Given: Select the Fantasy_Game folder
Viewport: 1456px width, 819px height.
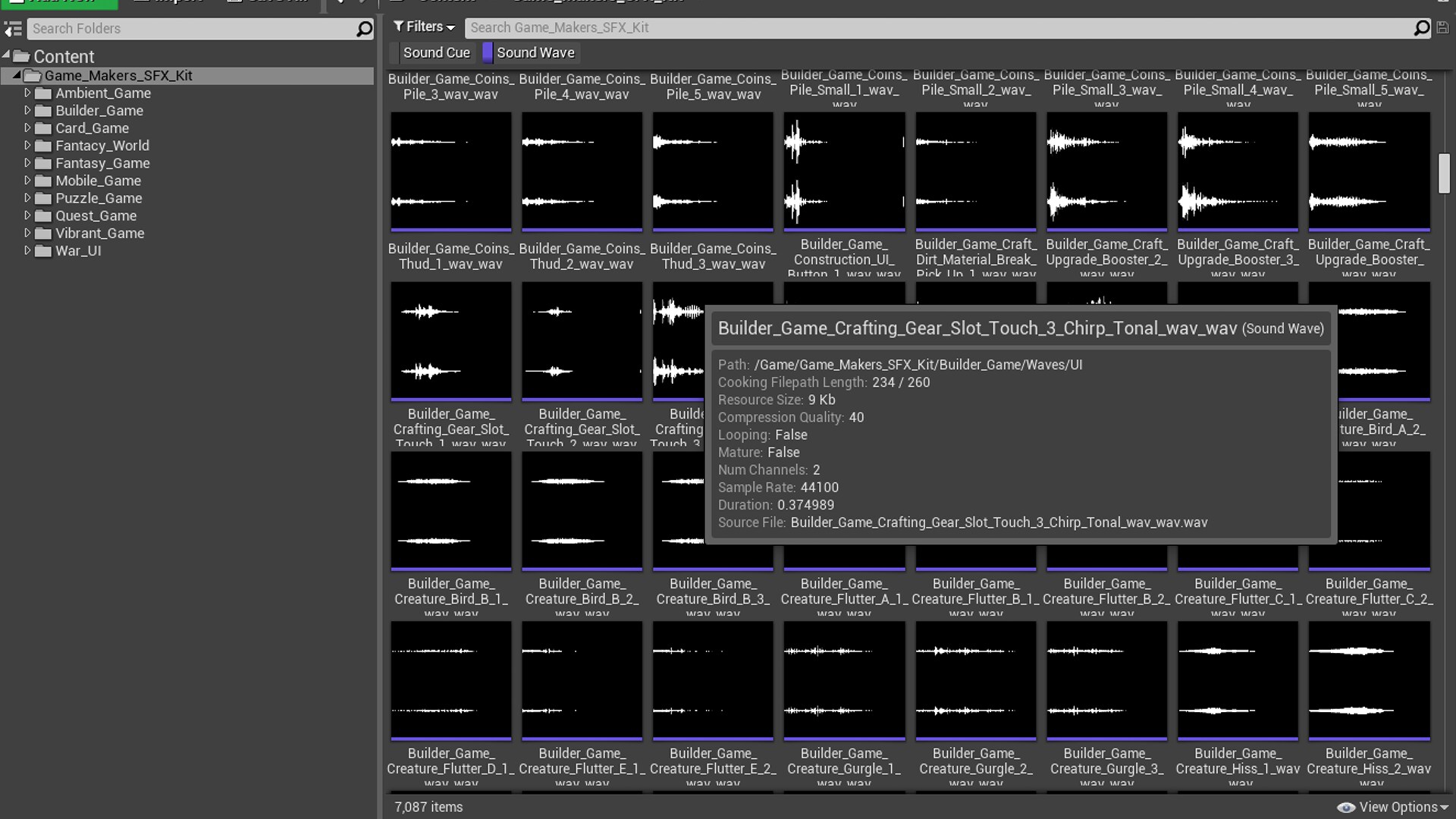Looking at the screenshot, I should pos(103,163).
